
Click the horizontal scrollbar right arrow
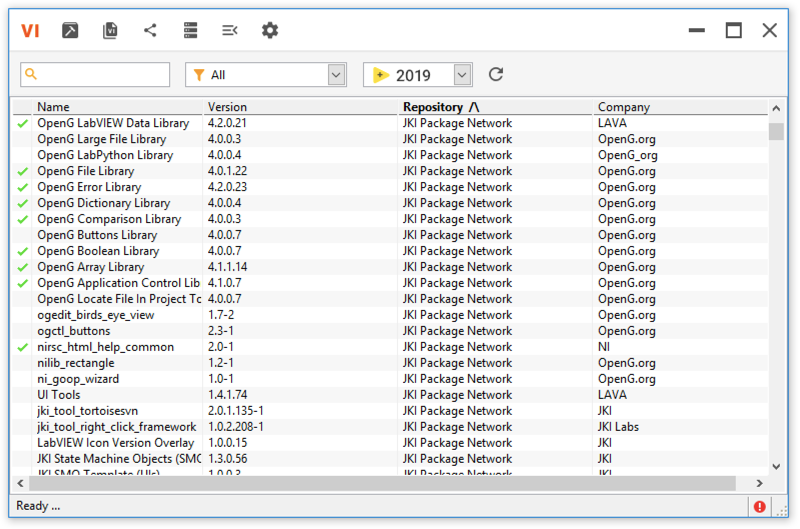pyautogui.click(x=759, y=483)
